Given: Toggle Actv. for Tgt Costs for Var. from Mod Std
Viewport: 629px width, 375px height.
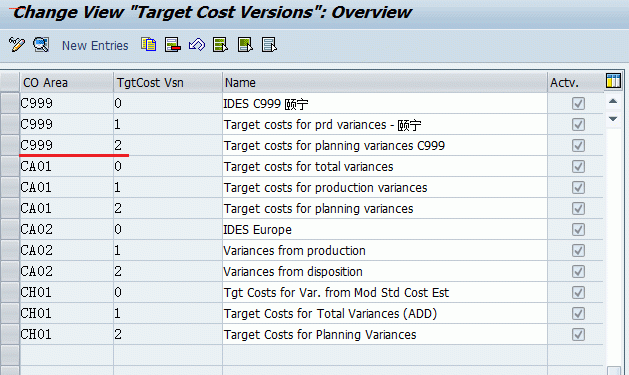Looking at the screenshot, I should tap(578, 292).
